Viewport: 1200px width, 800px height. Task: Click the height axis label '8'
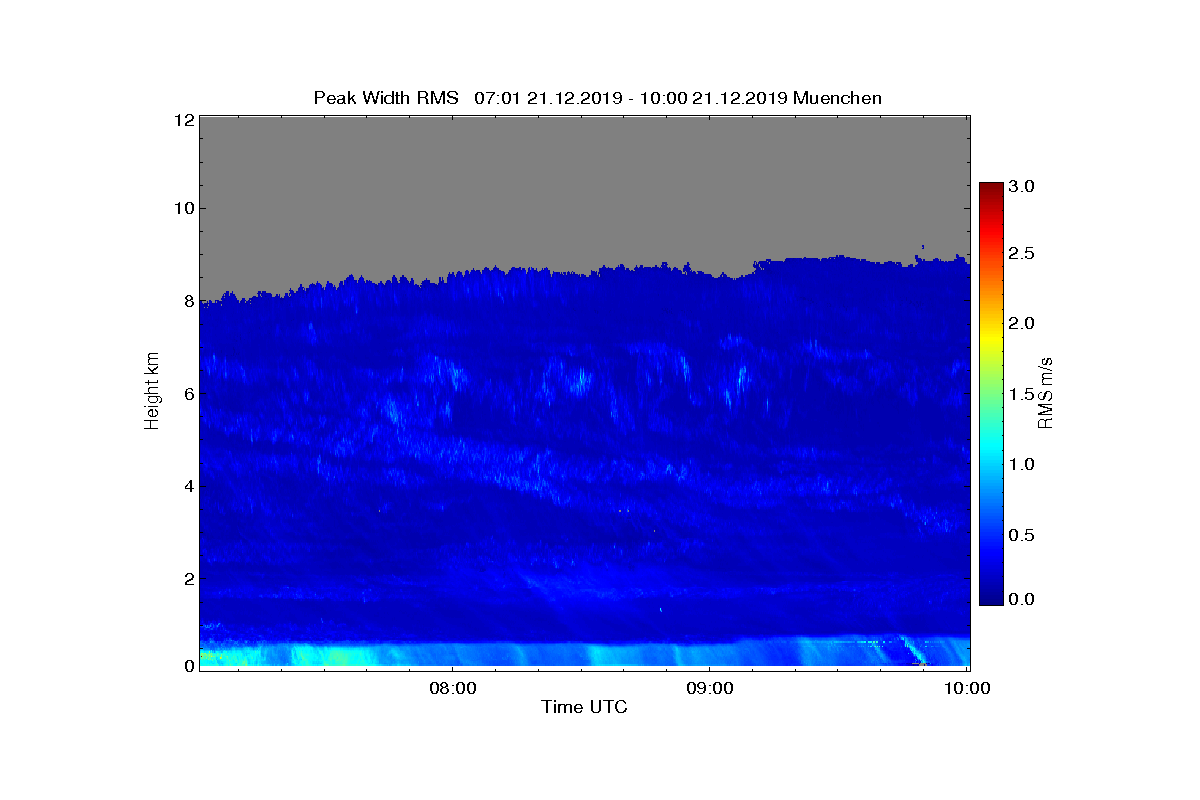[x=188, y=301]
